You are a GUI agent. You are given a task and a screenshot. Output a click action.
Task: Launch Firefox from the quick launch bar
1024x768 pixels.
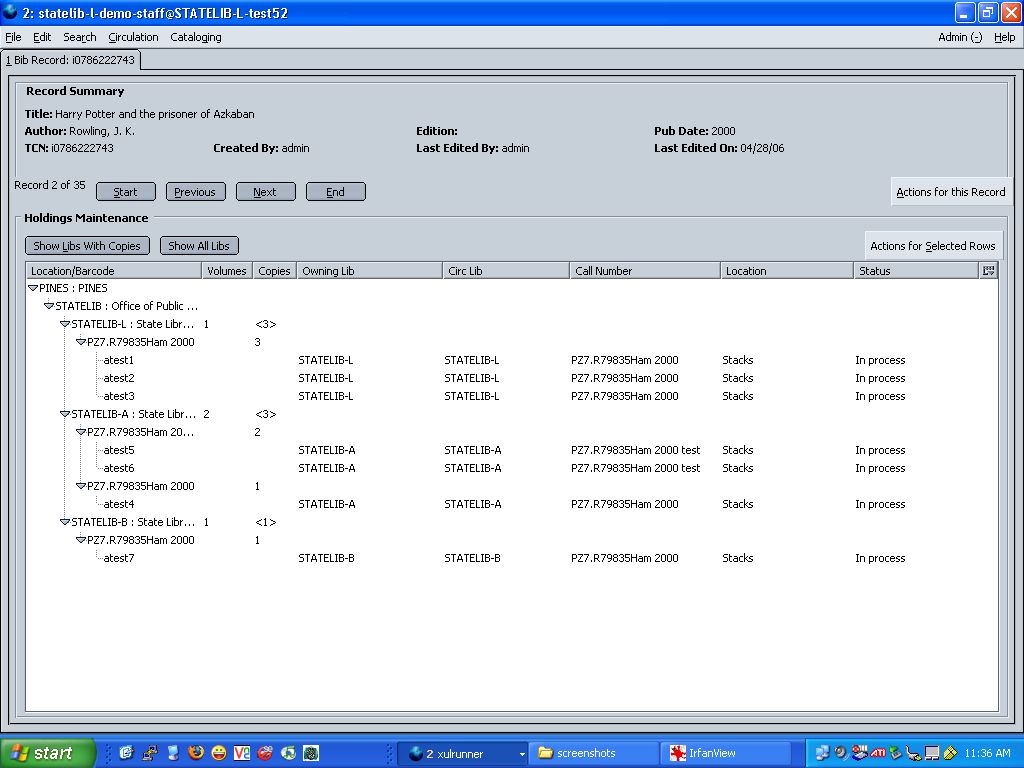click(x=195, y=752)
